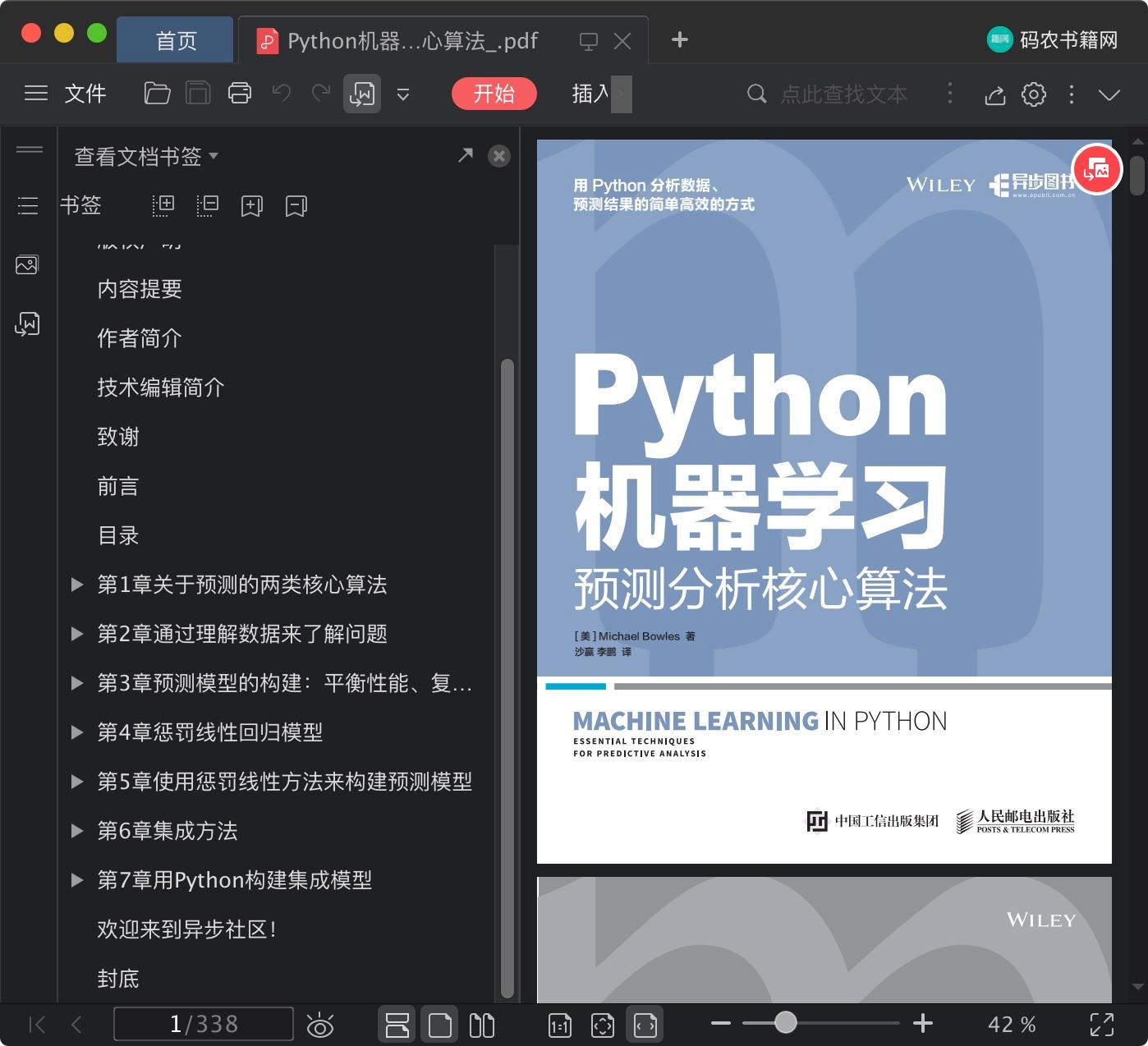Open bookmark 目录

118,535
